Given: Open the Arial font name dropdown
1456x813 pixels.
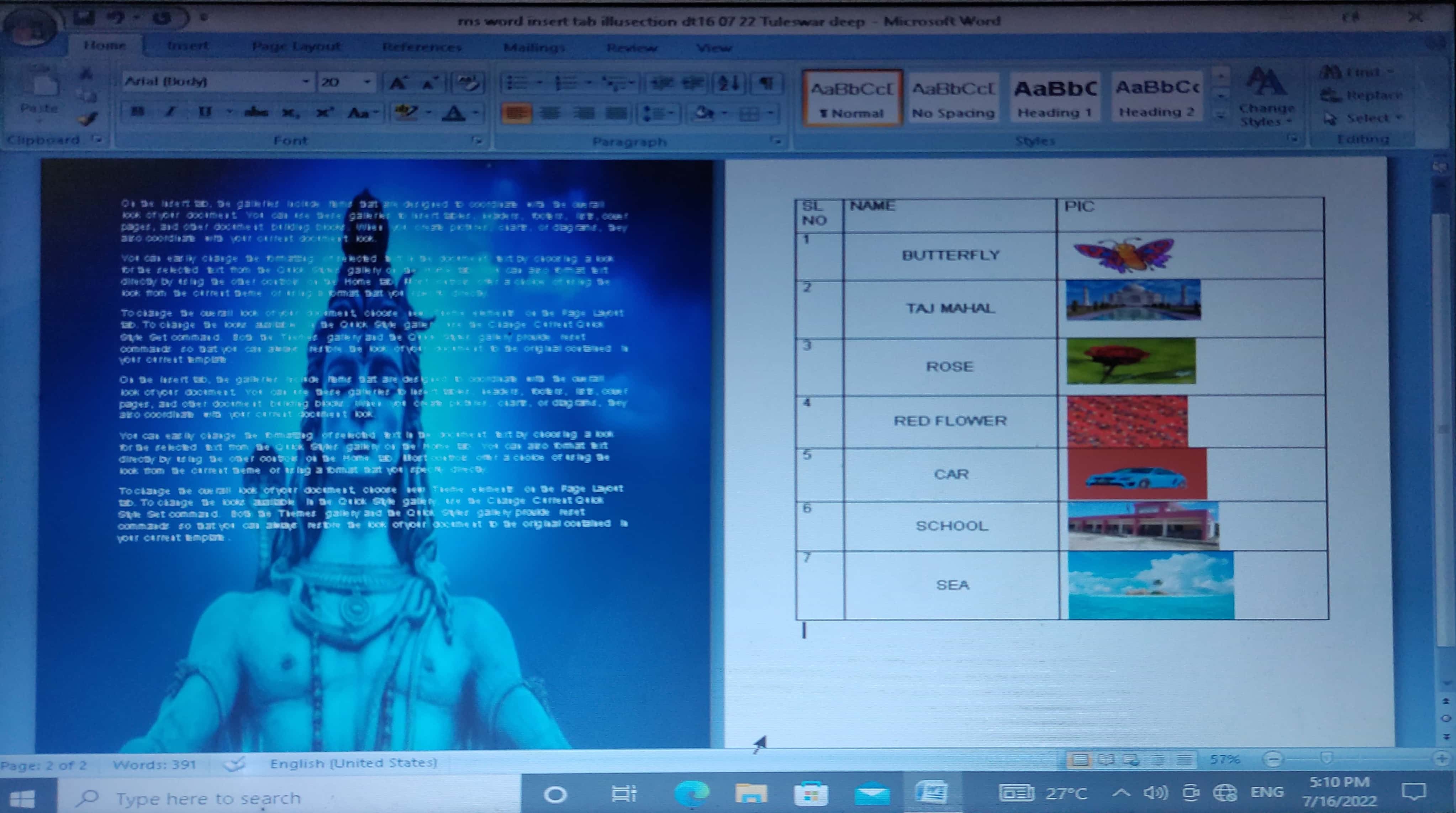Looking at the screenshot, I should pos(305,82).
